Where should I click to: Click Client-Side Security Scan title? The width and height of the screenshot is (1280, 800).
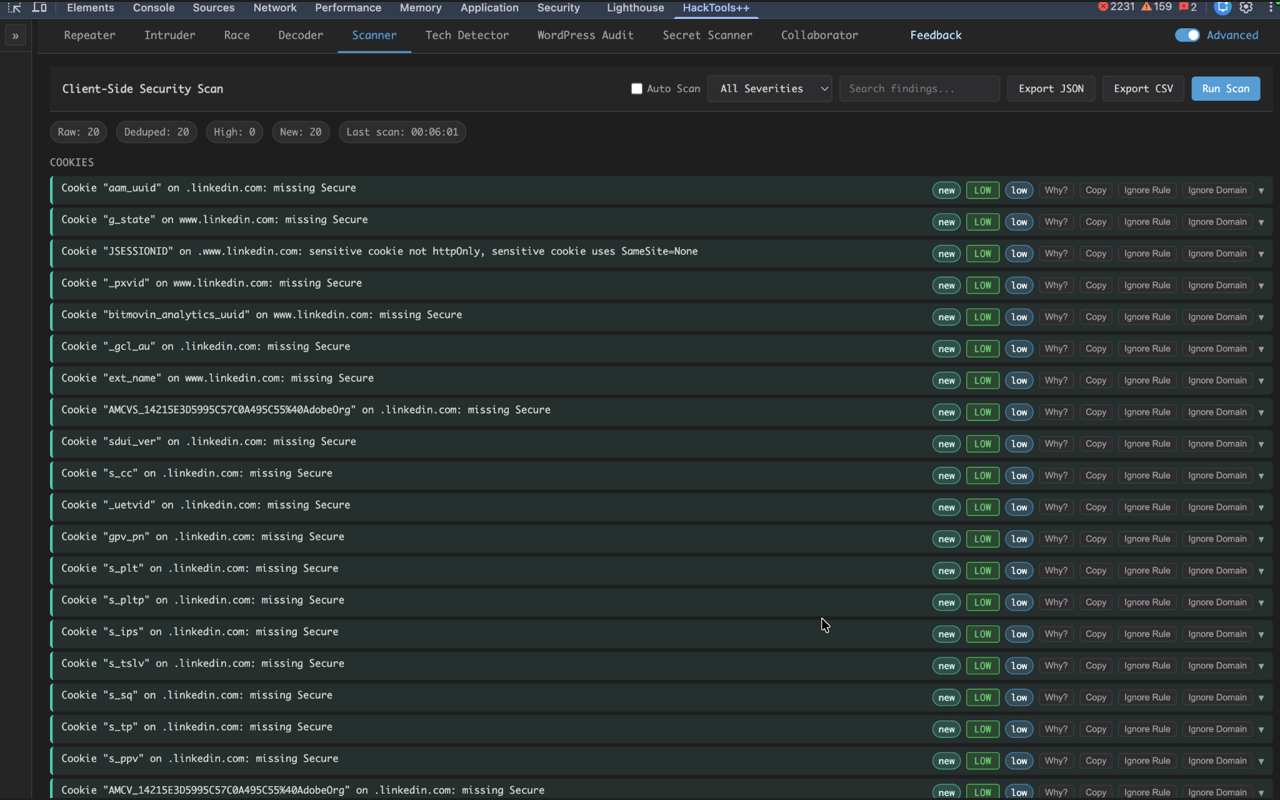click(x=143, y=89)
